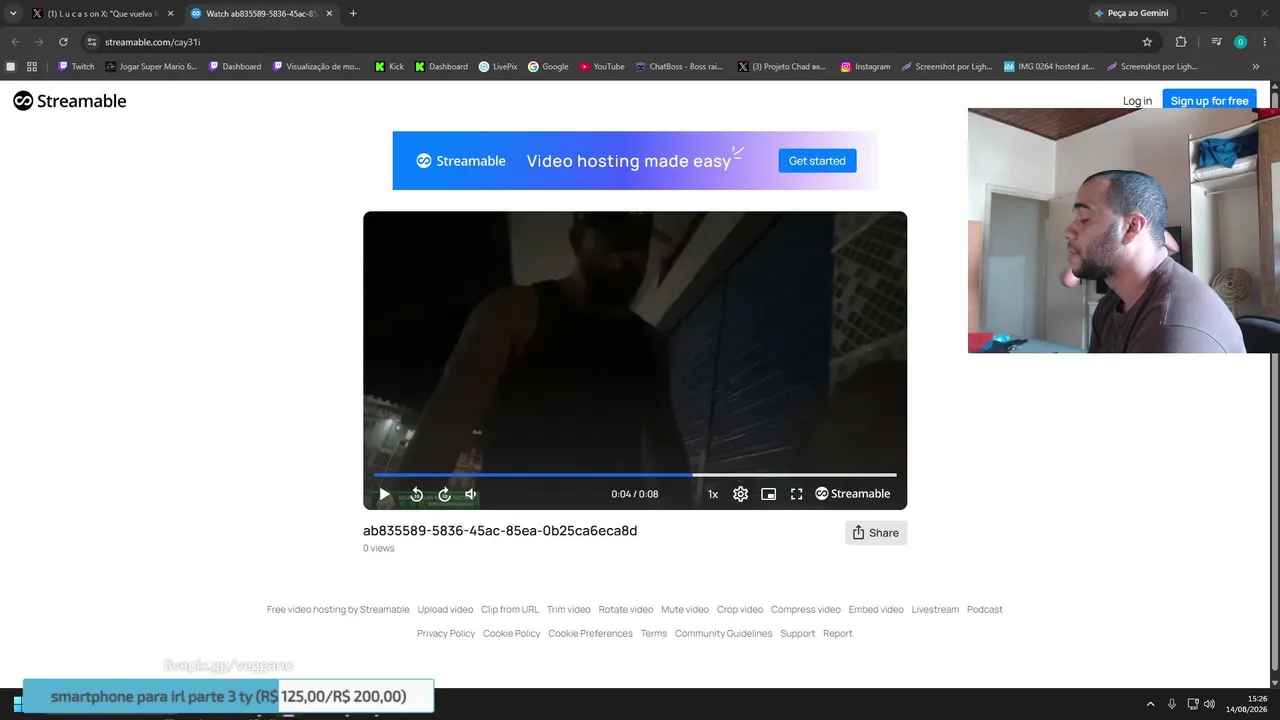
Task: Open the video player settings gear
Action: tap(740, 494)
